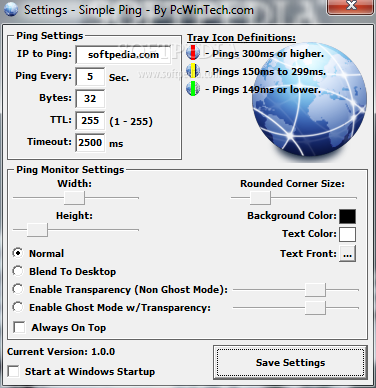Click the large blue globe image
The width and height of the screenshot is (376, 388).
(309, 99)
